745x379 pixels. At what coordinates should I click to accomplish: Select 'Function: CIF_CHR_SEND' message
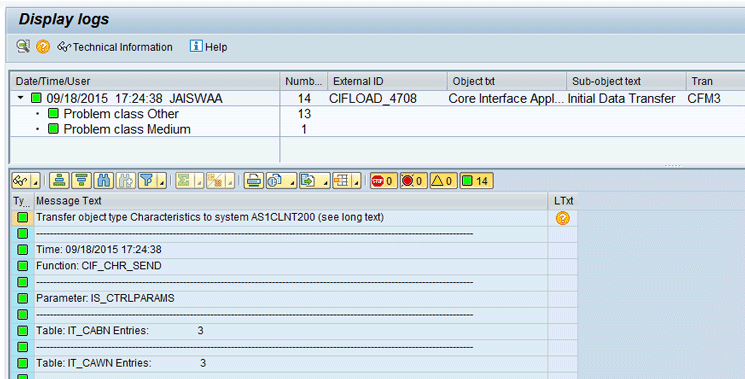[x=99, y=266]
